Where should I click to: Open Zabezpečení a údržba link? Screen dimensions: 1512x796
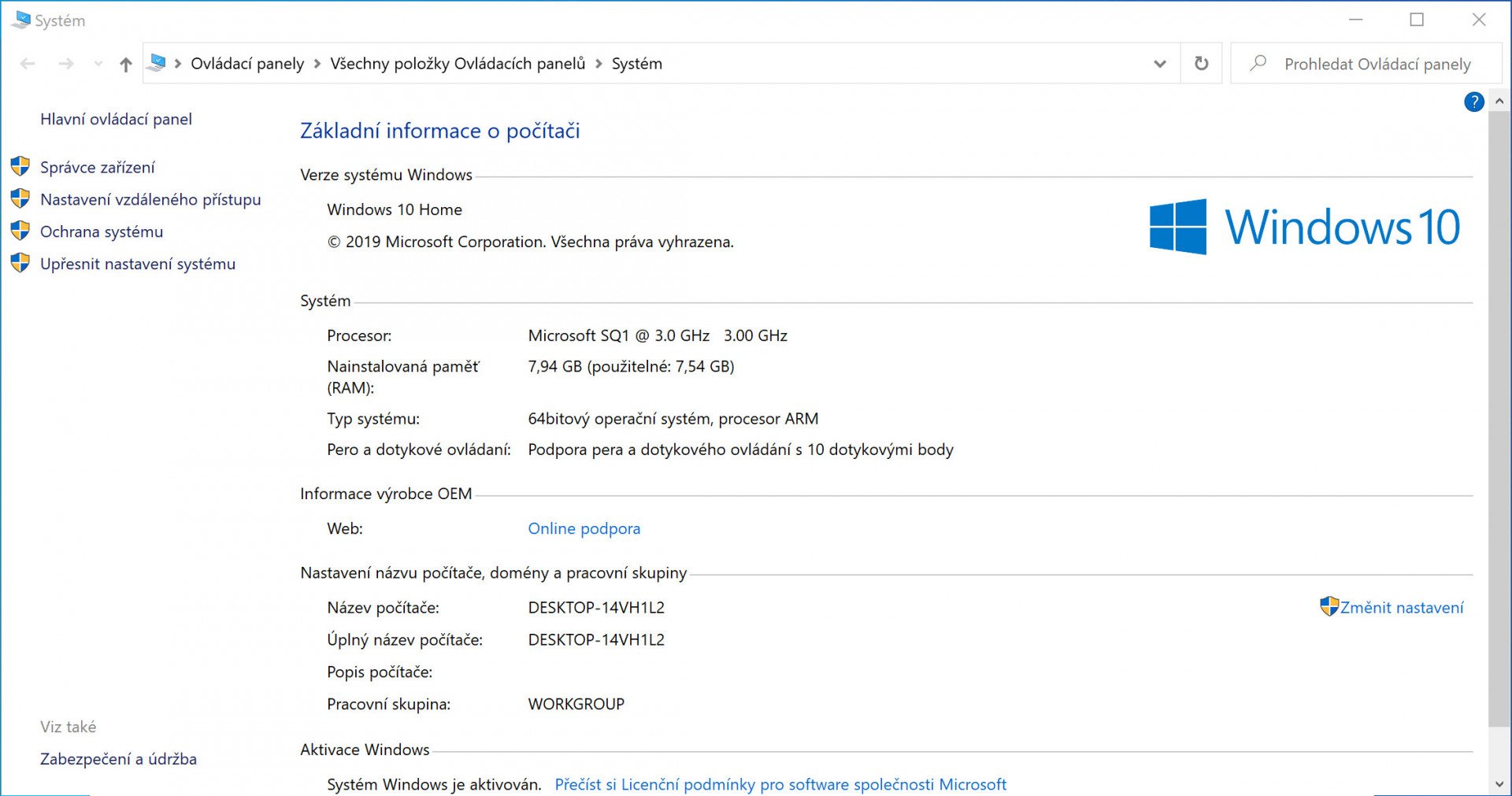pyautogui.click(x=118, y=759)
